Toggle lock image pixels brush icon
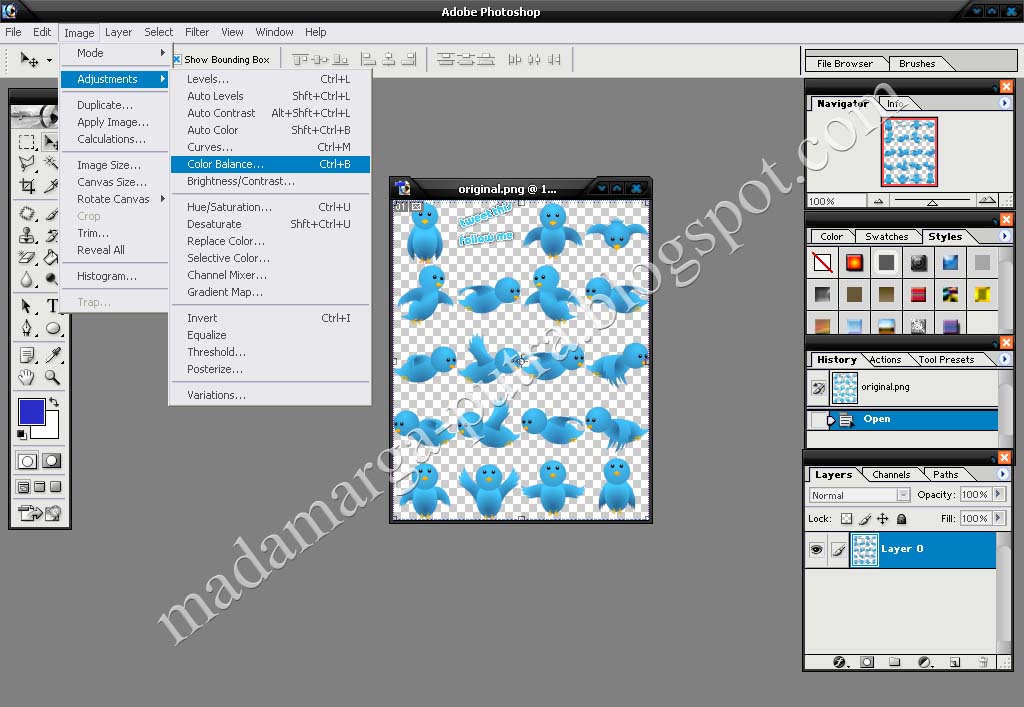The height and width of the screenshot is (707, 1024). pos(865,519)
